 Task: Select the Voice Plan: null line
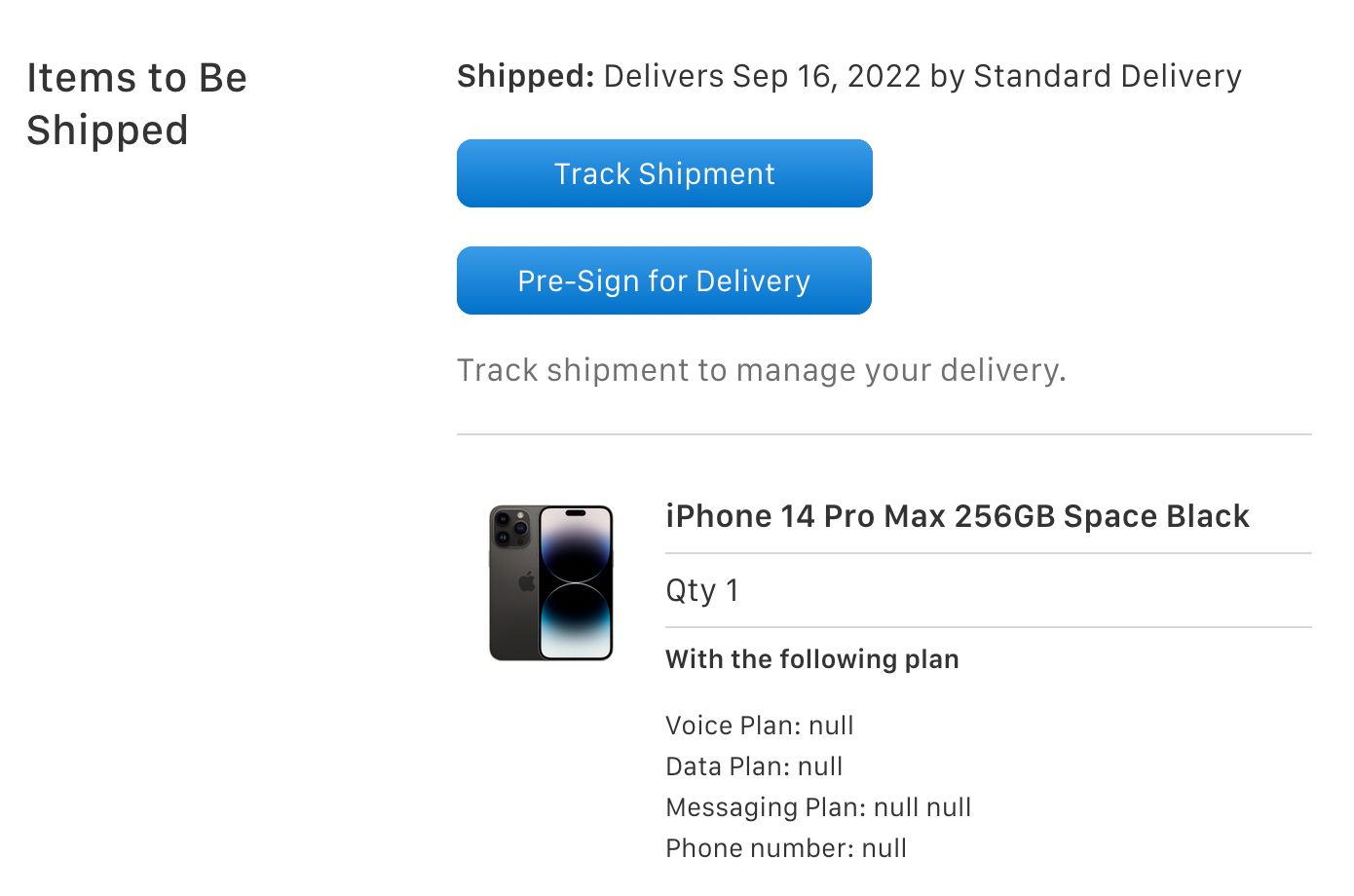[x=759, y=726]
